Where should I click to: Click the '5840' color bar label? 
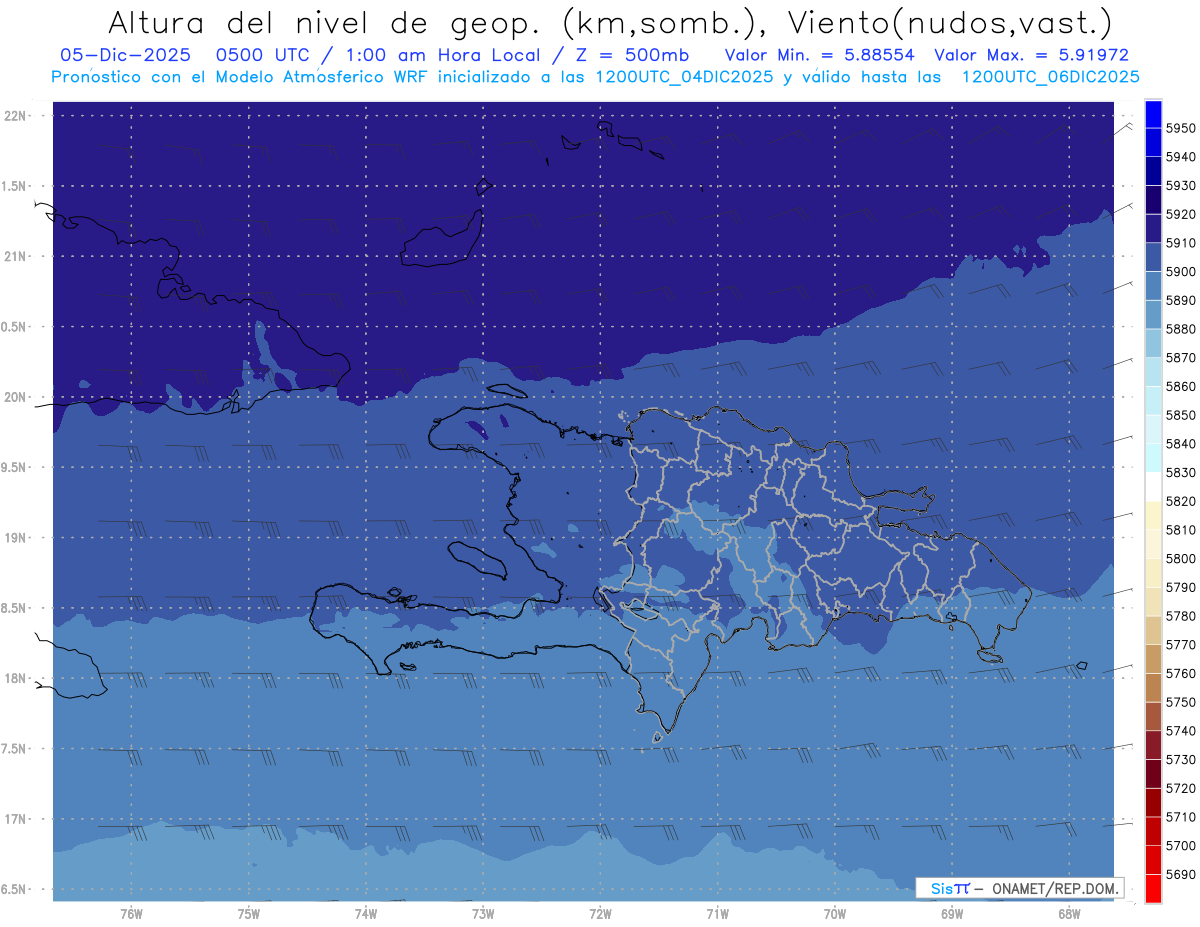point(1181,444)
